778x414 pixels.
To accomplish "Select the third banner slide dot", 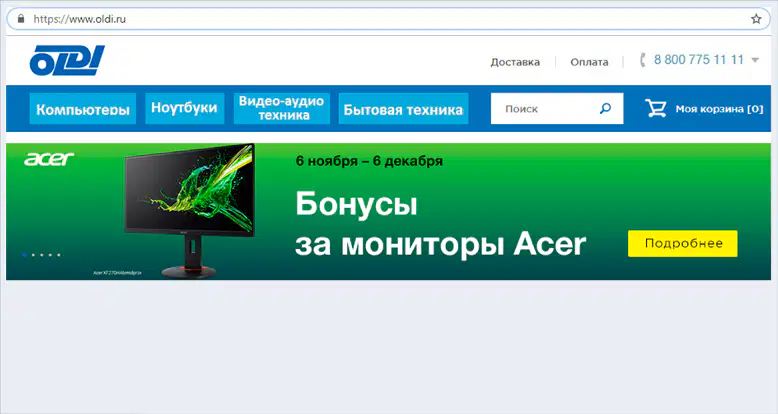I will pos(42,255).
